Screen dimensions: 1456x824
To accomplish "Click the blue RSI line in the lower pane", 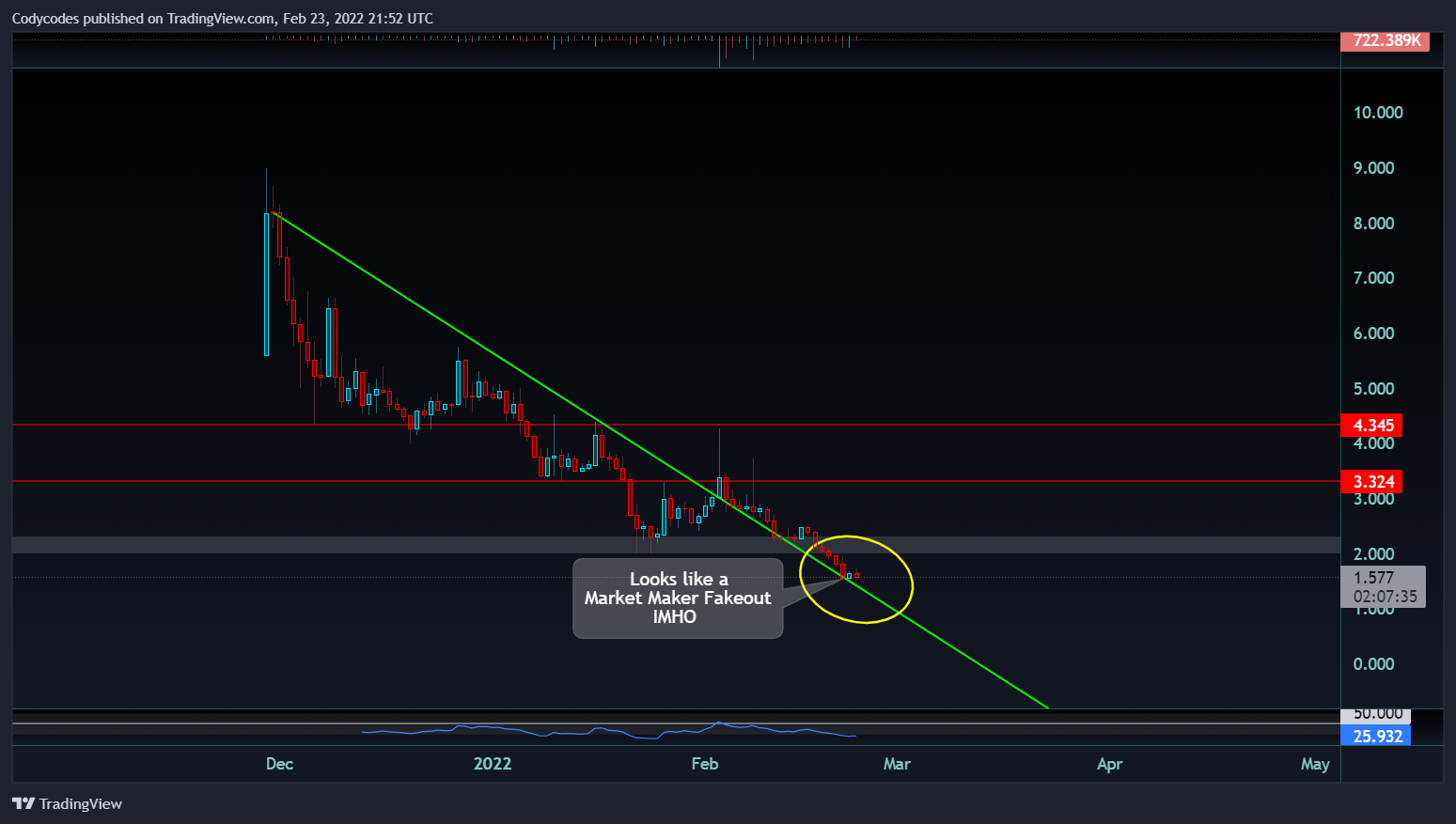I will pos(608,730).
